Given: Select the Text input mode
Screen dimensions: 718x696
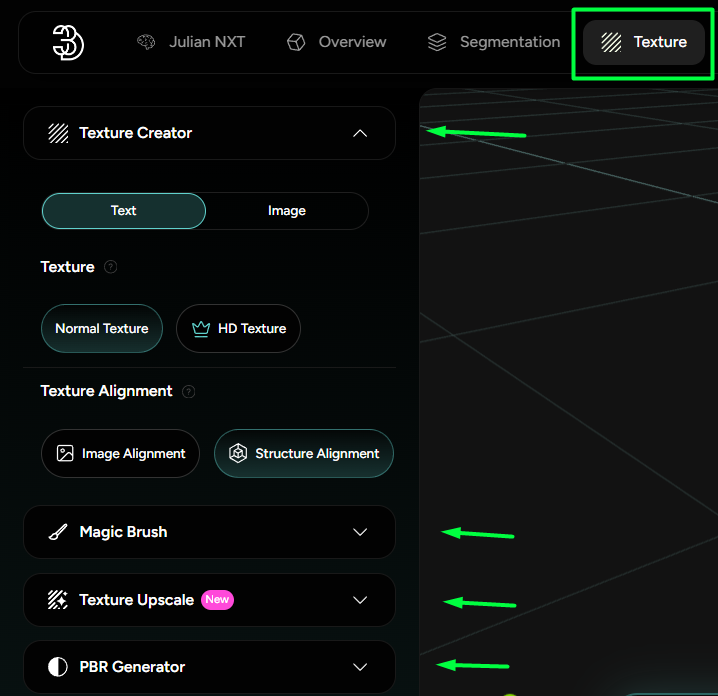Looking at the screenshot, I should [124, 211].
